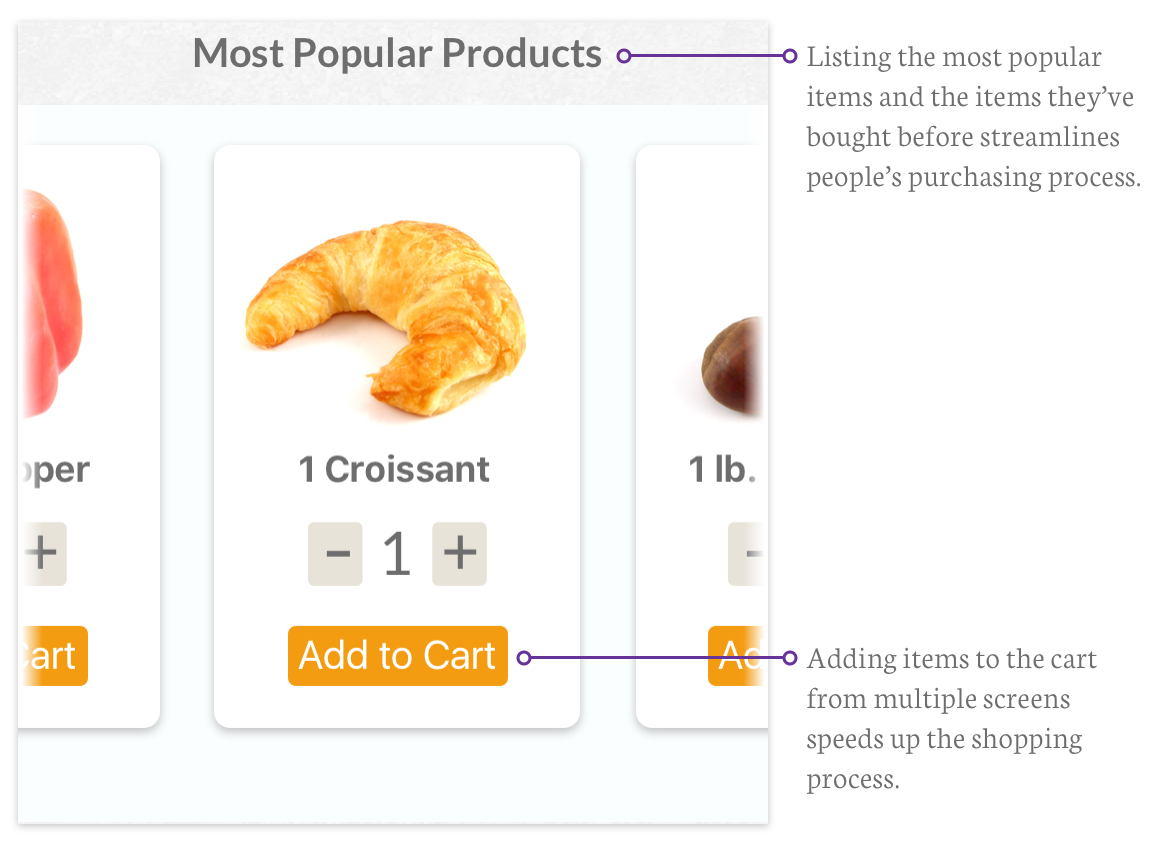Click Add to Cart for the croissant

tap(398, 656)
